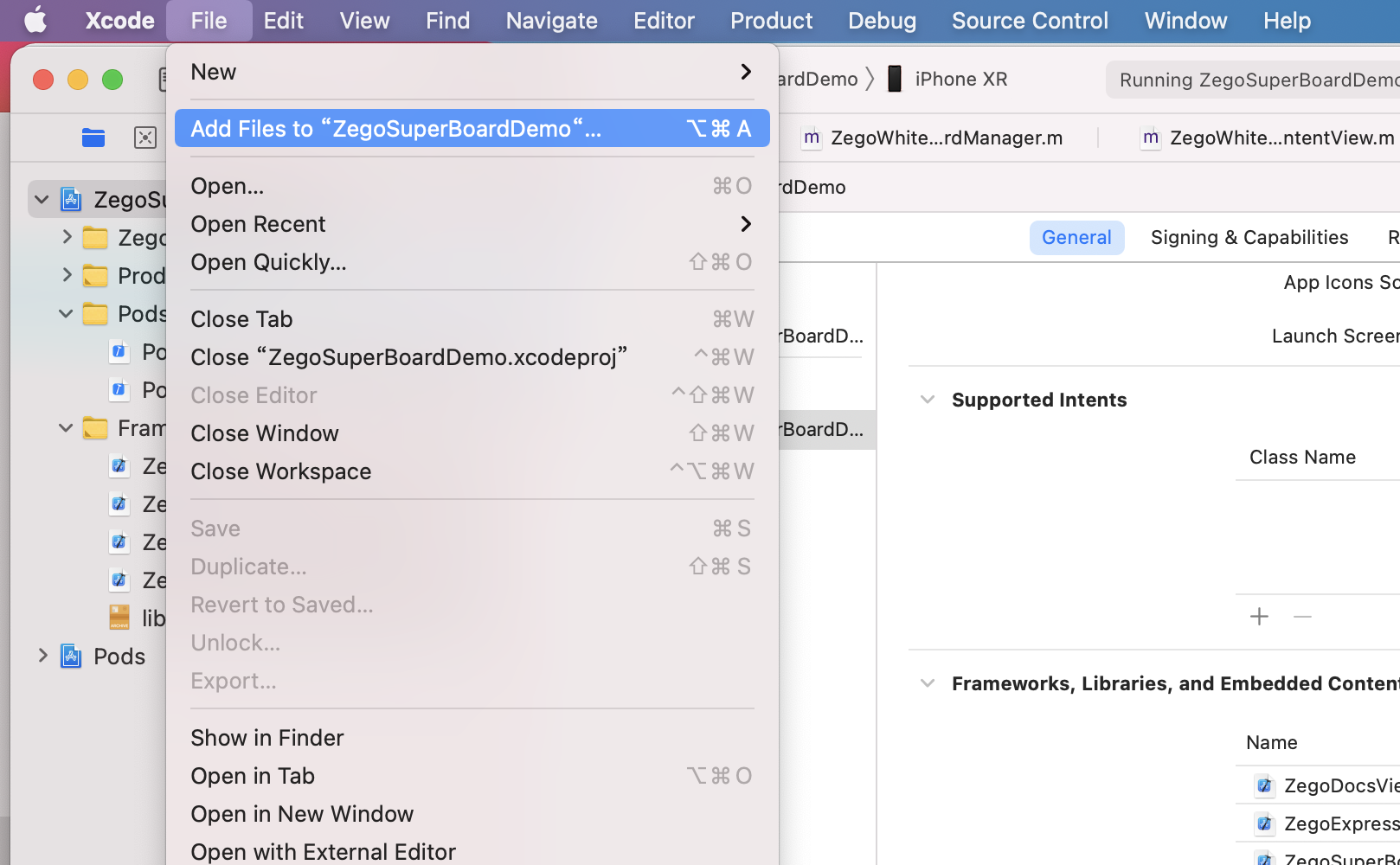This screenshot has width=1400, height=865.
Task: Open the Source Control navigator icon
Action: click(144, 138)
